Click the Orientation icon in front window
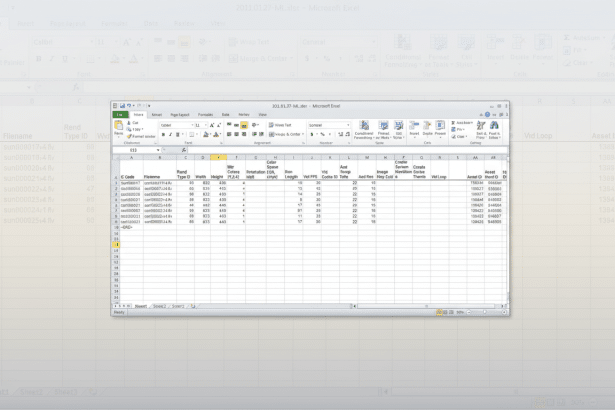615x410 pixels. pos(254,125)
